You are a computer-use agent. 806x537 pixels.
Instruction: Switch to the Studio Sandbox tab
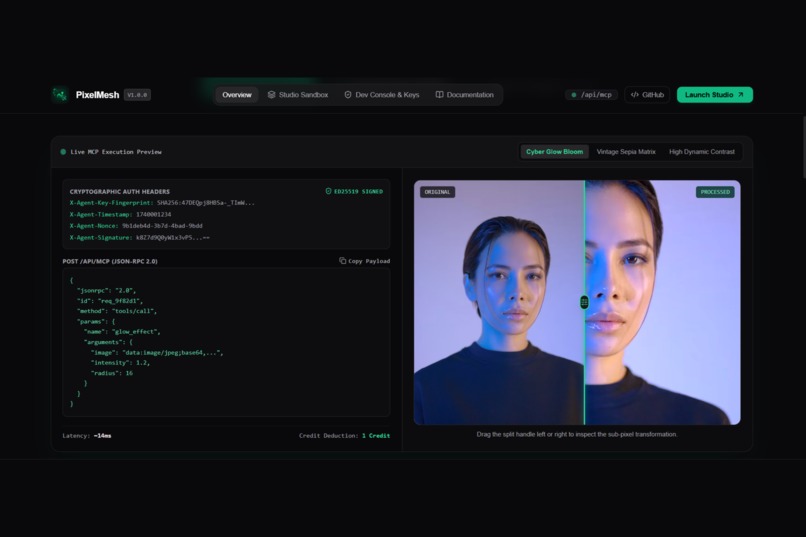(x=298, y=95)
